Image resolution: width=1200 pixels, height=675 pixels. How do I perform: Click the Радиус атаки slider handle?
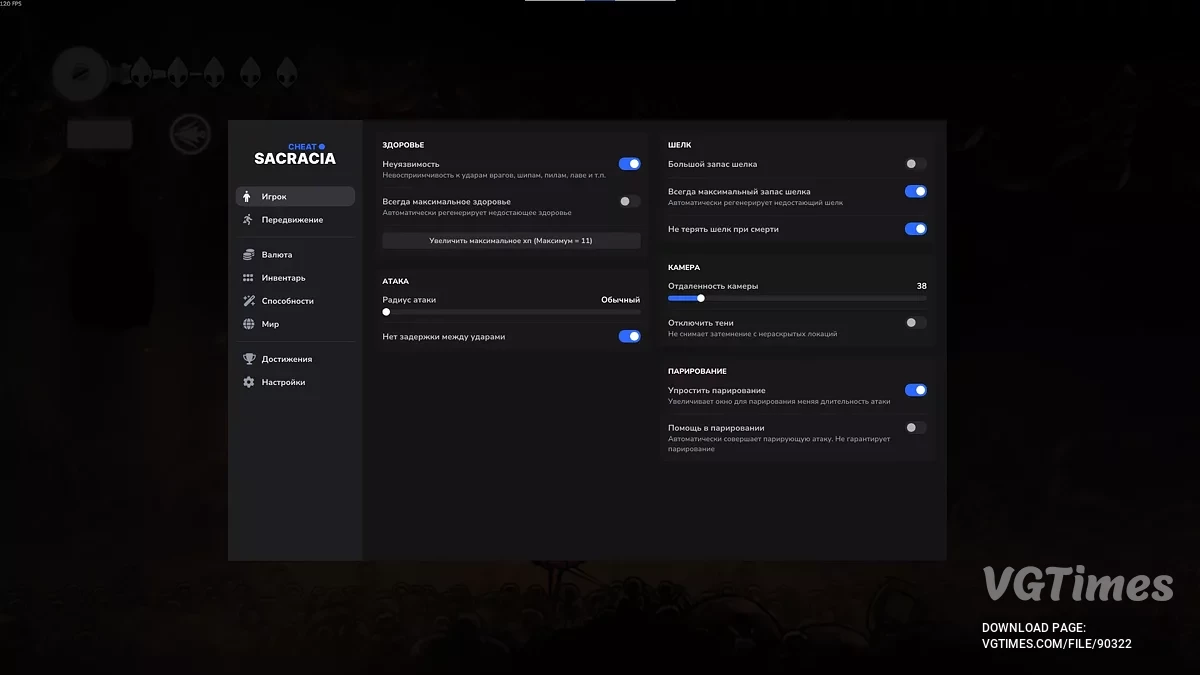(386, 312)
